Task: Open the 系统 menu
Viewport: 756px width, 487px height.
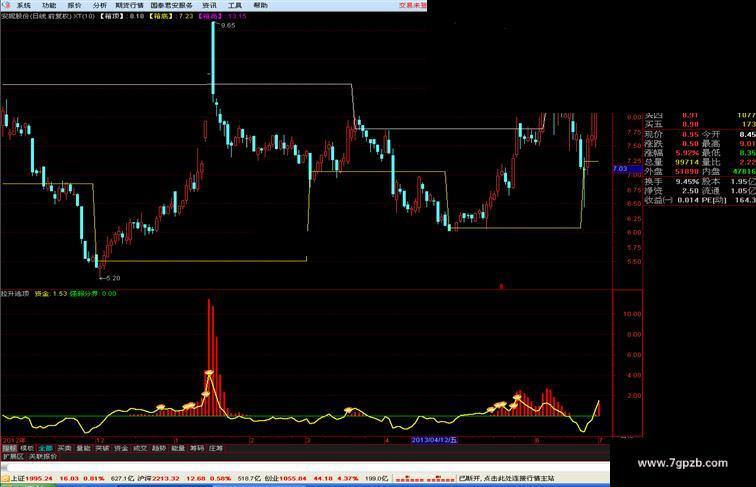Action: tap(24, 5)
